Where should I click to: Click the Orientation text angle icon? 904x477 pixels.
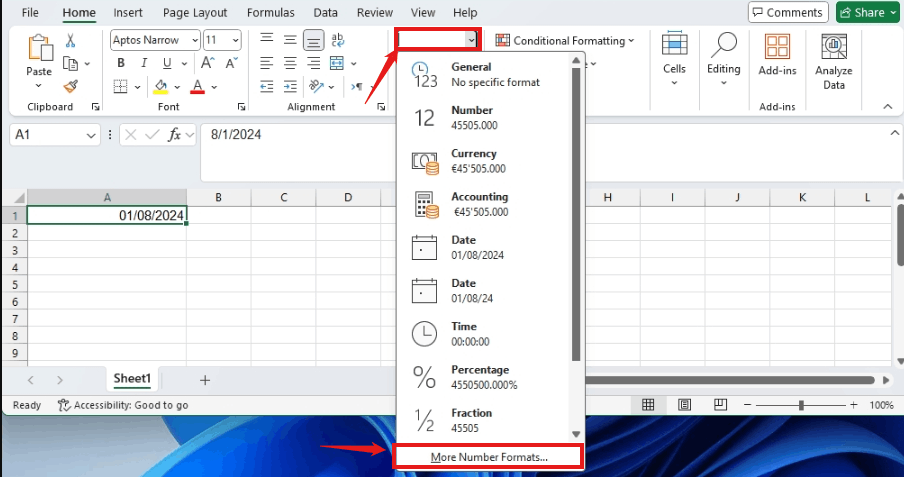pos(316,87)
